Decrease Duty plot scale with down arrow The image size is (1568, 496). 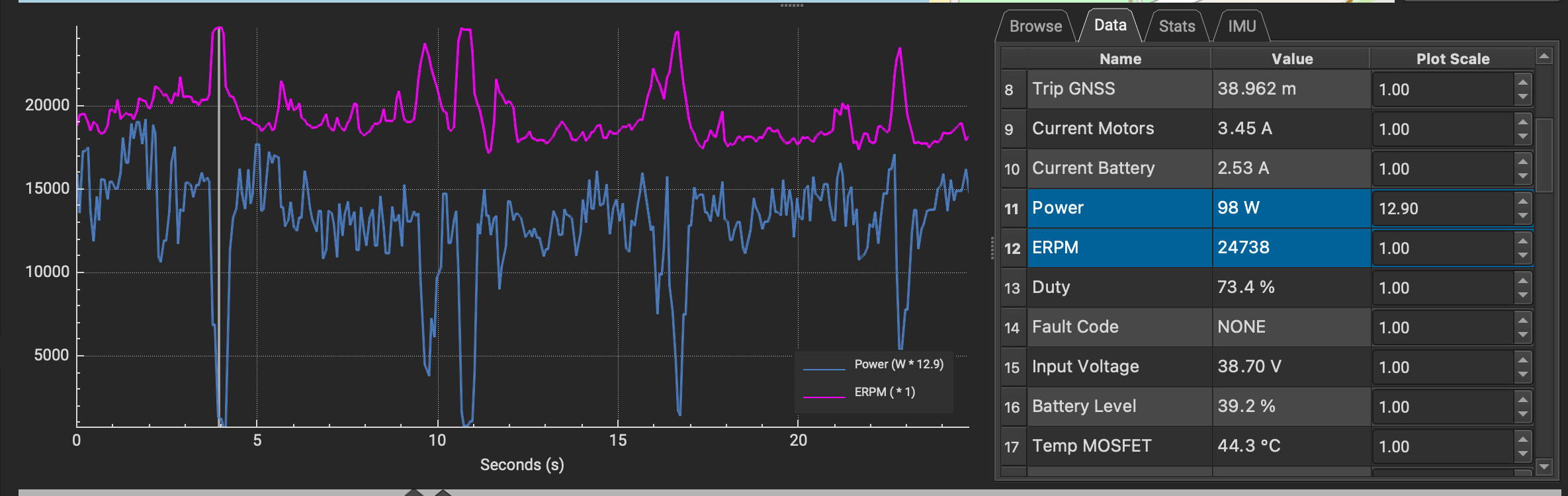(1522, 295)
